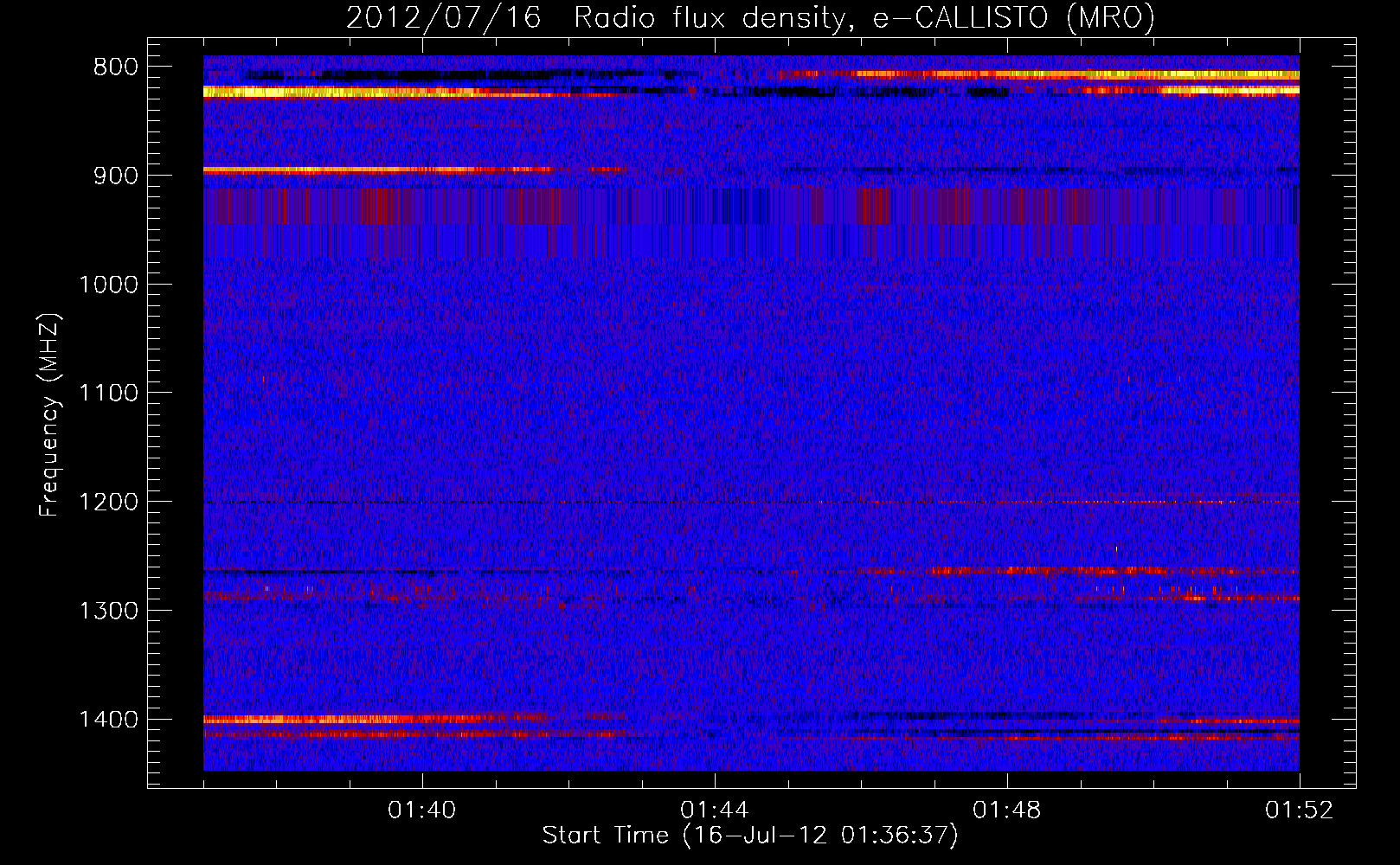Click the 01:40 time axis label
1400x865 pixels.
pyautogui.click(x=422, y=811)
